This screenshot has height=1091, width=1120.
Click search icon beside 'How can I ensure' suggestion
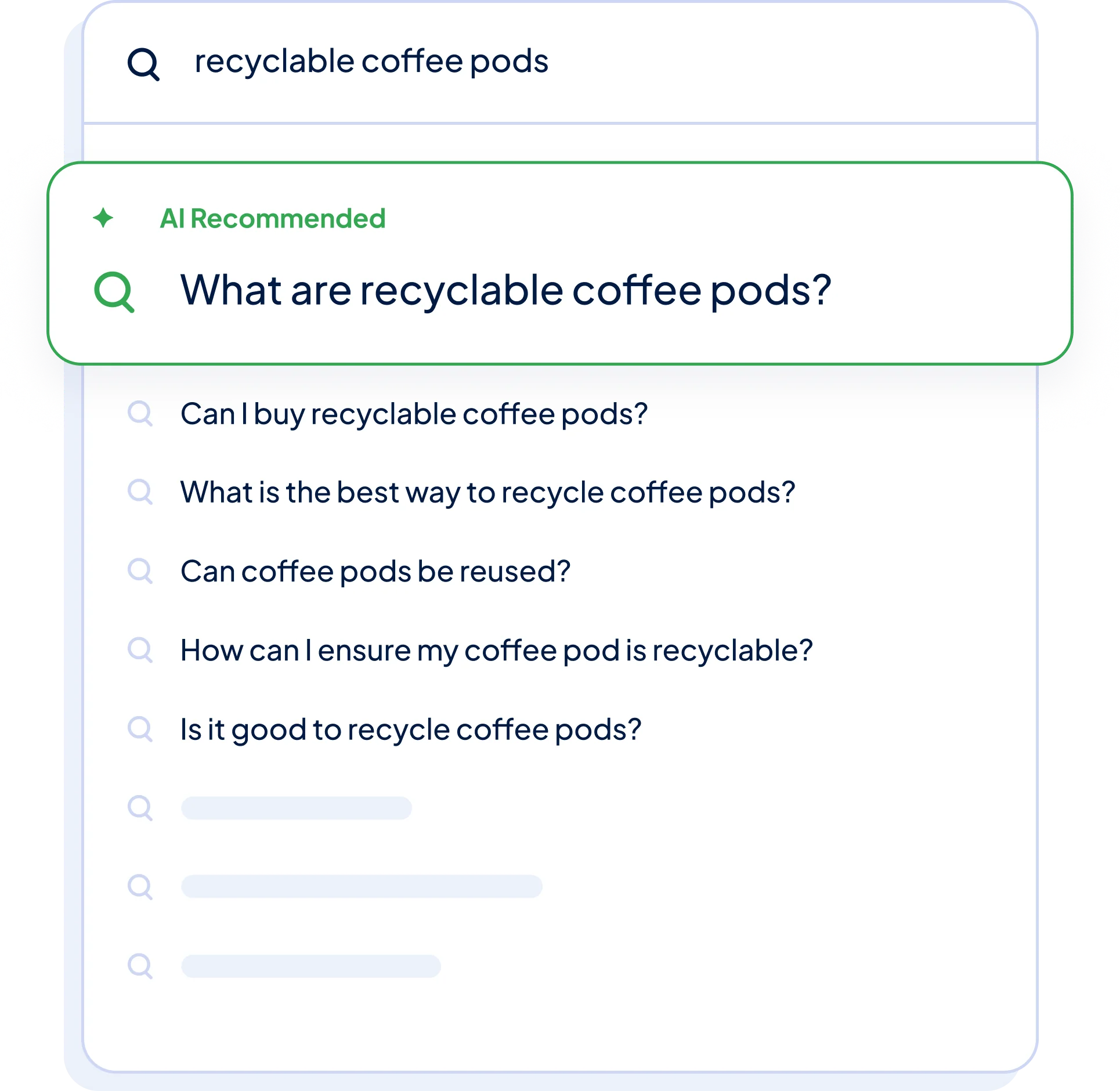140,650
